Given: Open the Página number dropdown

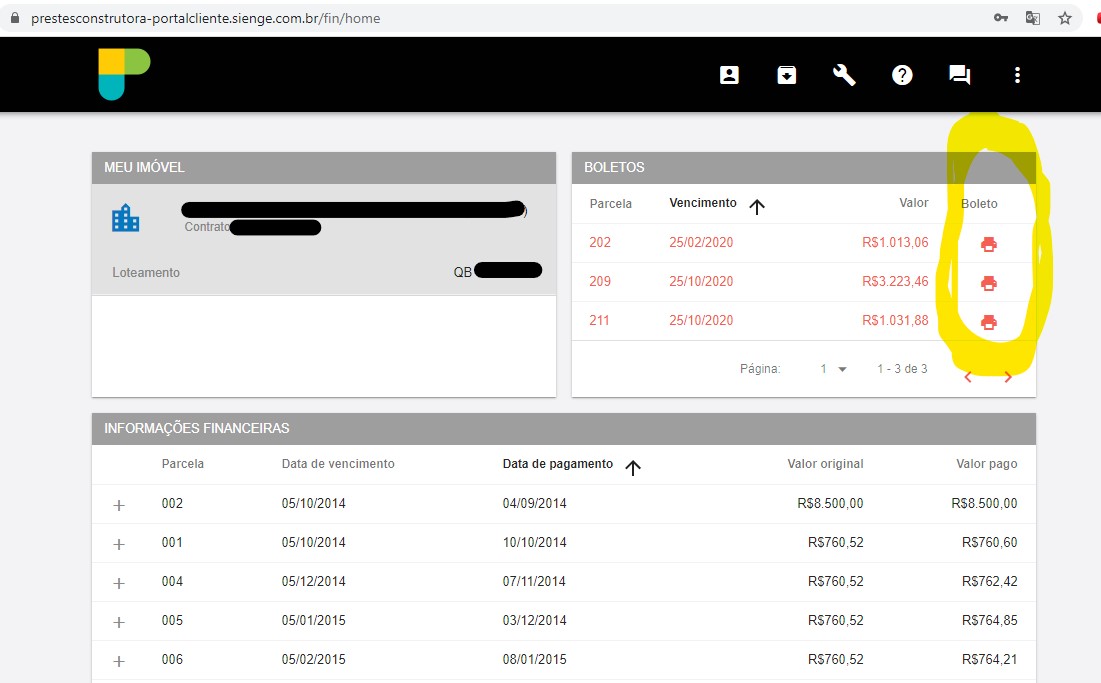Looking at the screenshot, I should pos(833,369).
